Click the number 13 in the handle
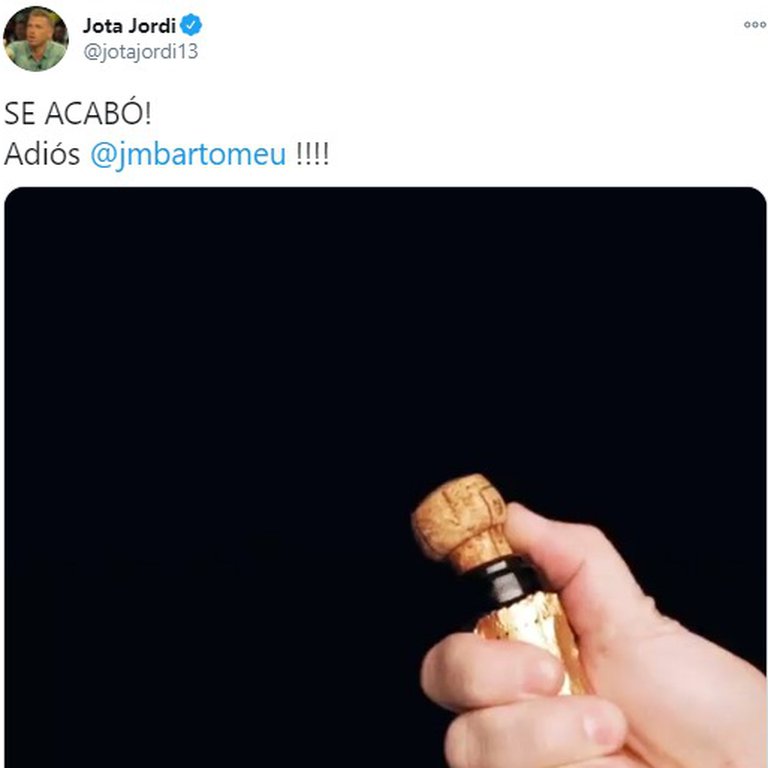The height and width of the screenshot is (768, 768). [x=188, y=51]
